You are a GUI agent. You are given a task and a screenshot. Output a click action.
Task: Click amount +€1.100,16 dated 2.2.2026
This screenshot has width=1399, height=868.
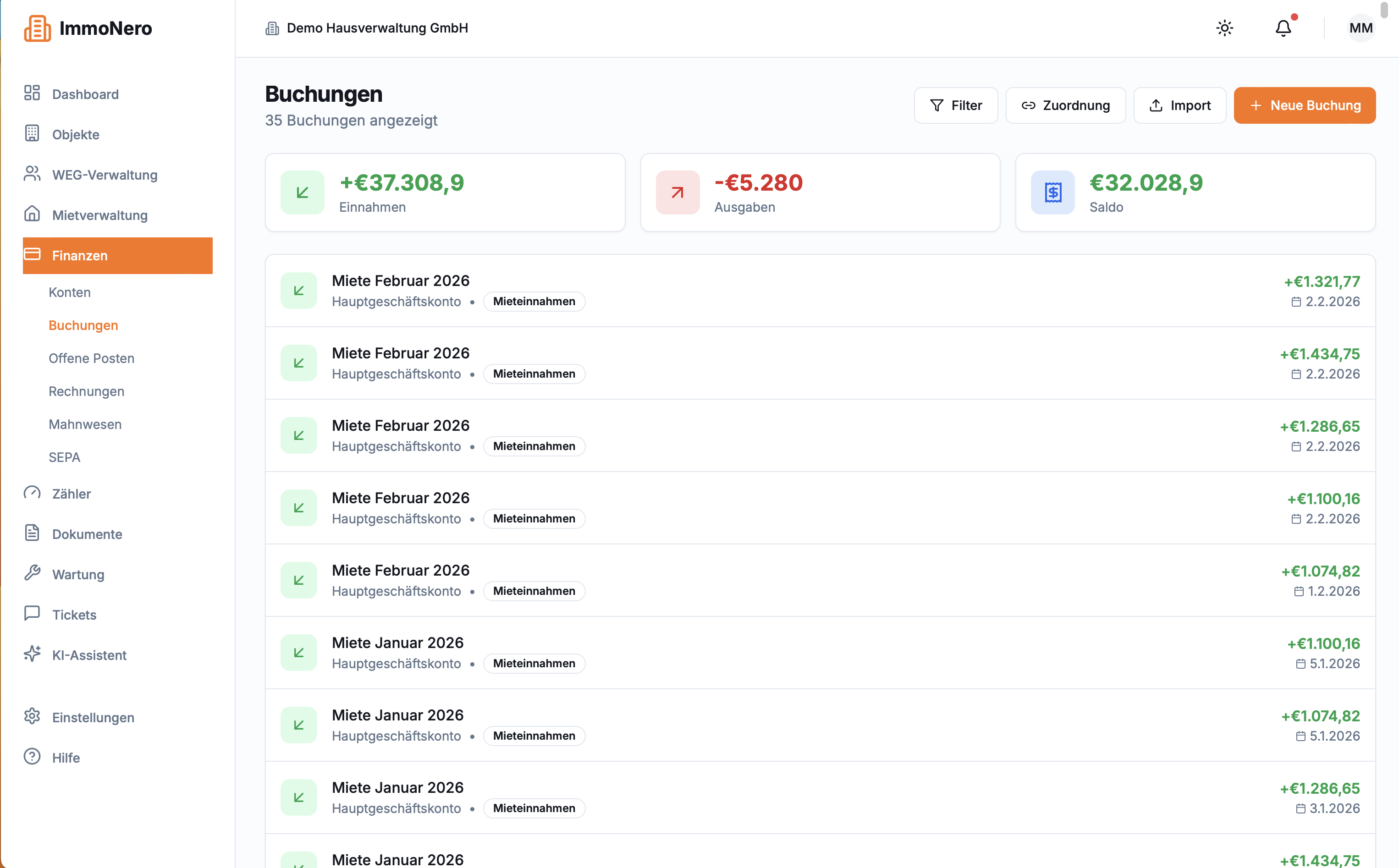pyautogui.click(x=1323, y=499)
